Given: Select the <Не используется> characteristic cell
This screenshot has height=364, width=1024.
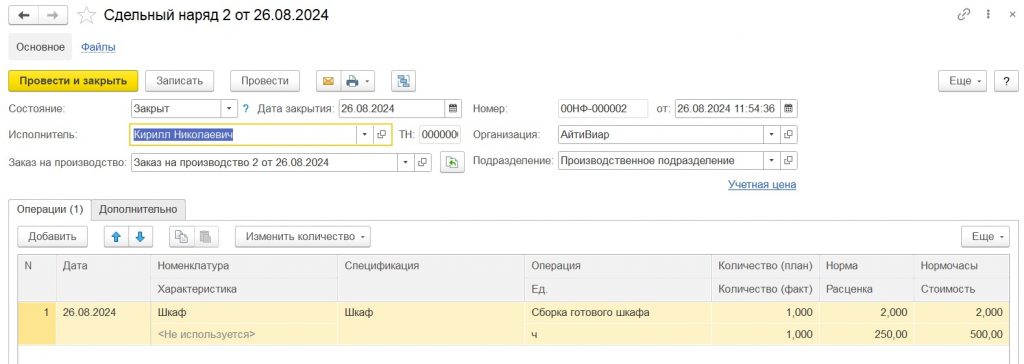Looking at the screenshot, I should (244, 335).
